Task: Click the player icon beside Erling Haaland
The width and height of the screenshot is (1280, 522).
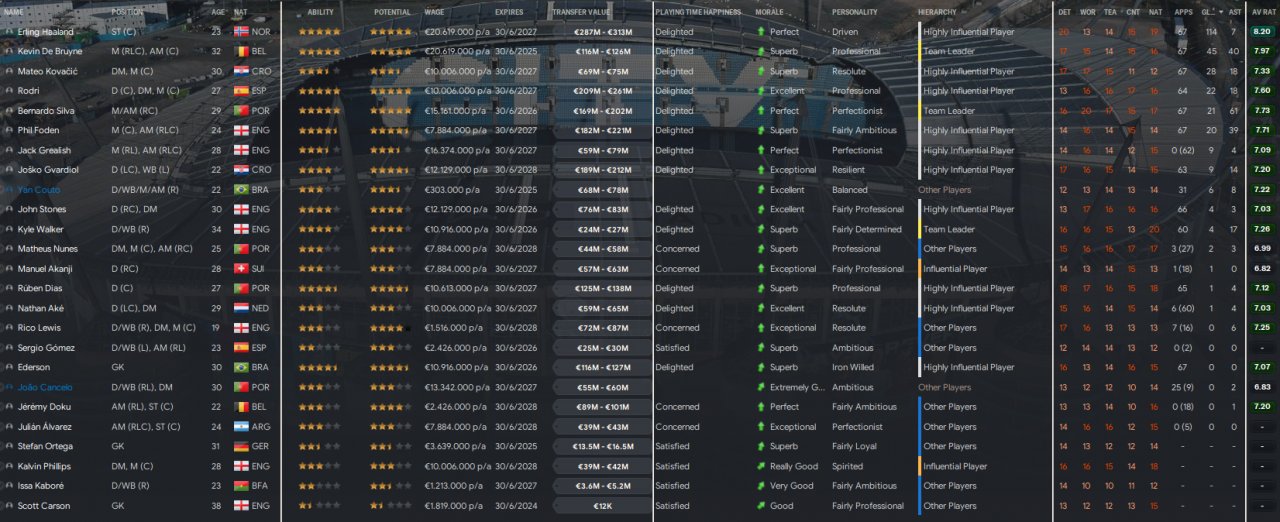Action: click(9, 32)
